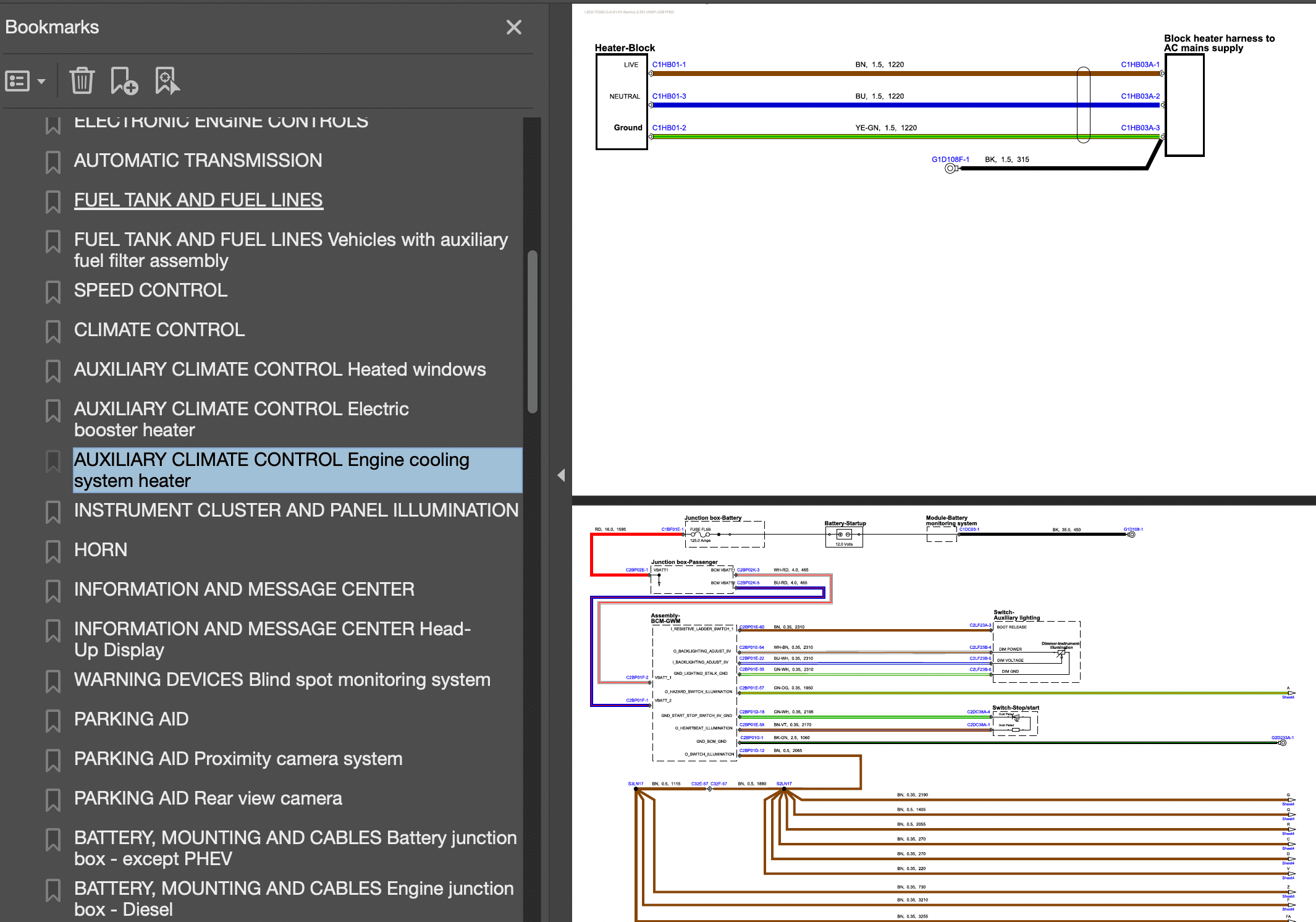Image resolution: width=1316 pixels, height=922 pixels.
Task: Open INFORMATION AND MESSAGE CENTER bookmark
Action: (244, 590)
